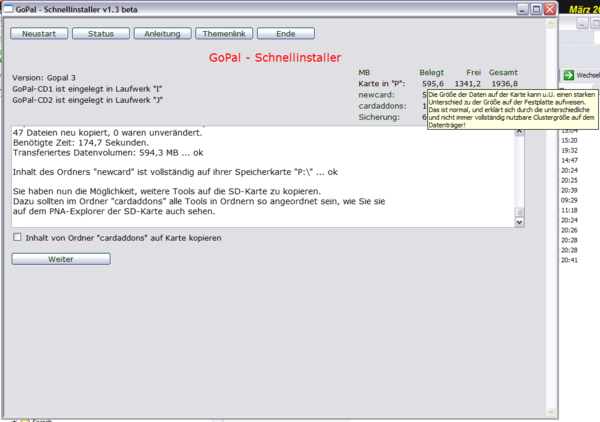Click 'Transferiertes Datenvolumen: 594,3 MB' line
This screenshot has height=422, width=600.
(108, 153)
